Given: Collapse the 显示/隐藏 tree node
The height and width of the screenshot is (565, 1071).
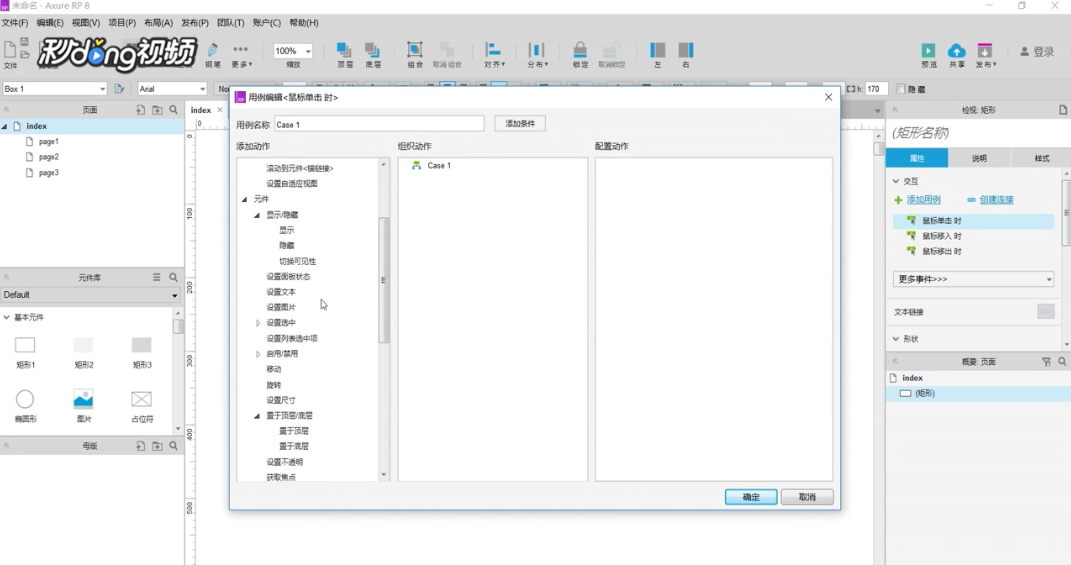Looking at the screenshot, I should (258, 215).
